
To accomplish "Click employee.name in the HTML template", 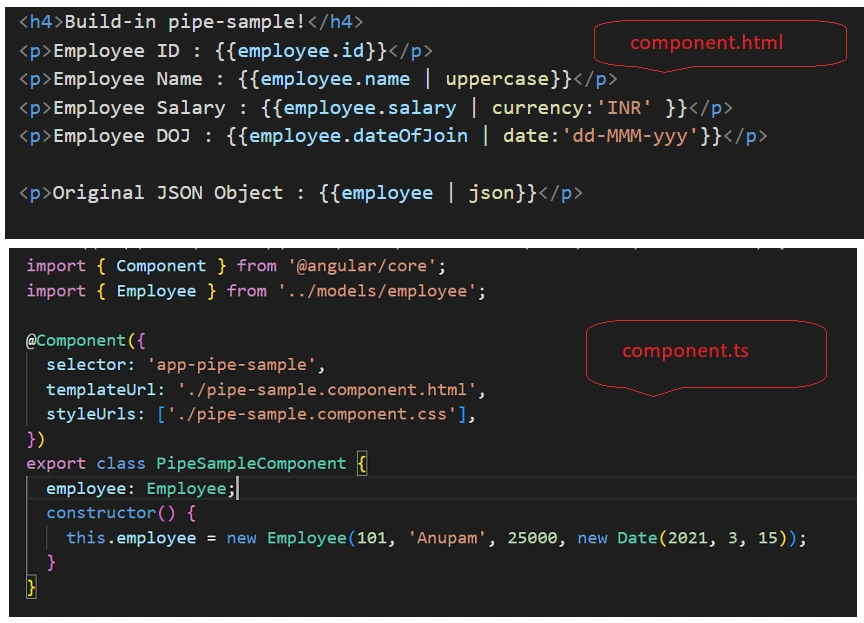I will tap(335, 79).
